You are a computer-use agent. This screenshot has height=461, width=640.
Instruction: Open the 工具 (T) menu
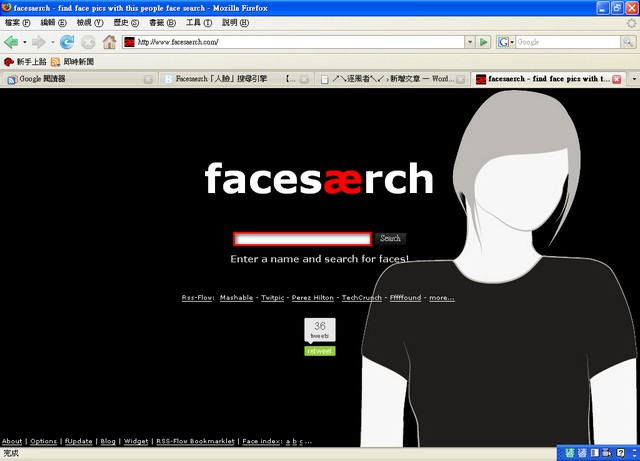[199, 23]
